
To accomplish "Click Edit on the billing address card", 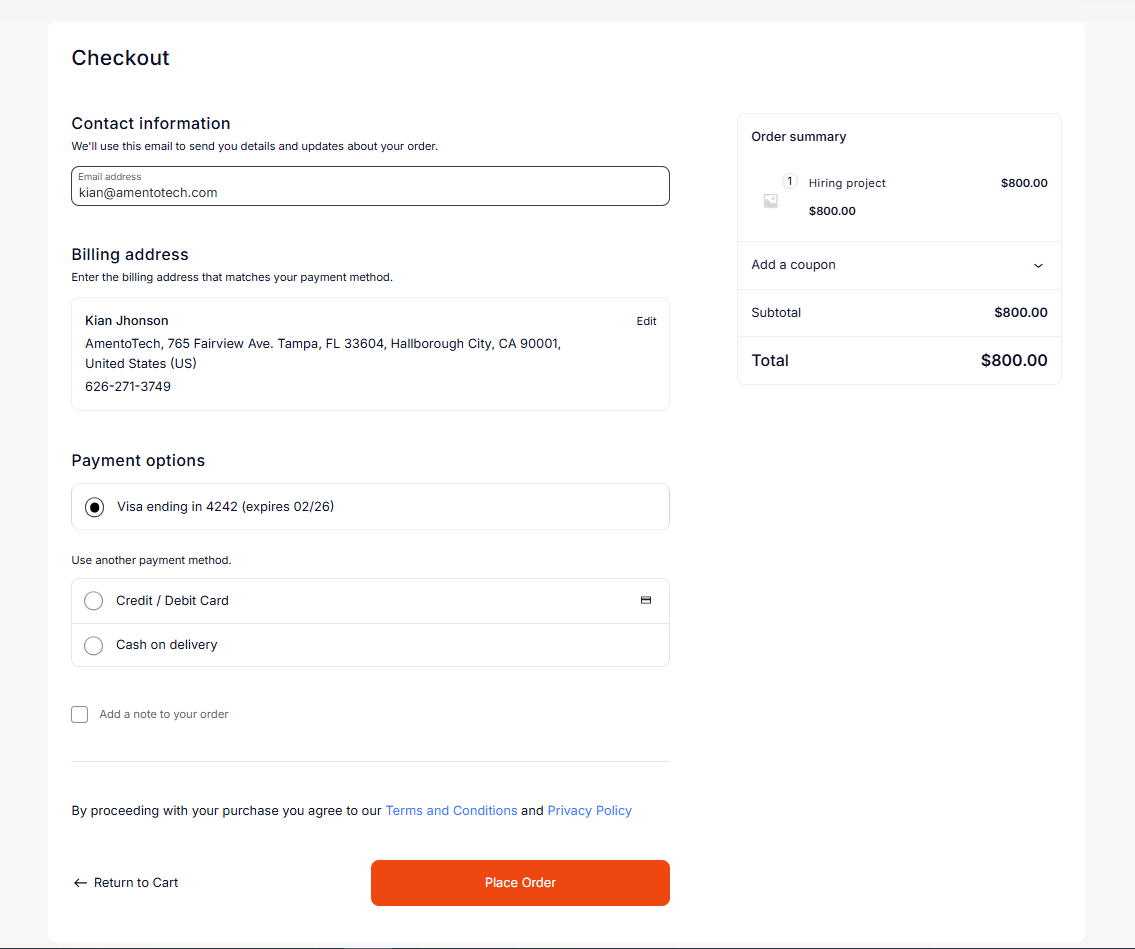I will click(x=646, y=321).
